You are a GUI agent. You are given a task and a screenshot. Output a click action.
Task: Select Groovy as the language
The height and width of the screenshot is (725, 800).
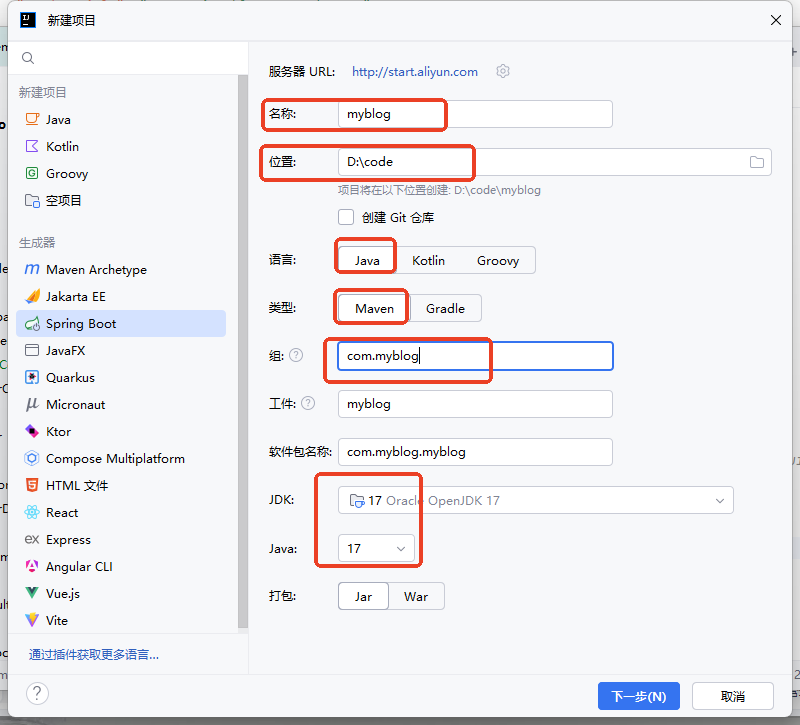point(498,261)
